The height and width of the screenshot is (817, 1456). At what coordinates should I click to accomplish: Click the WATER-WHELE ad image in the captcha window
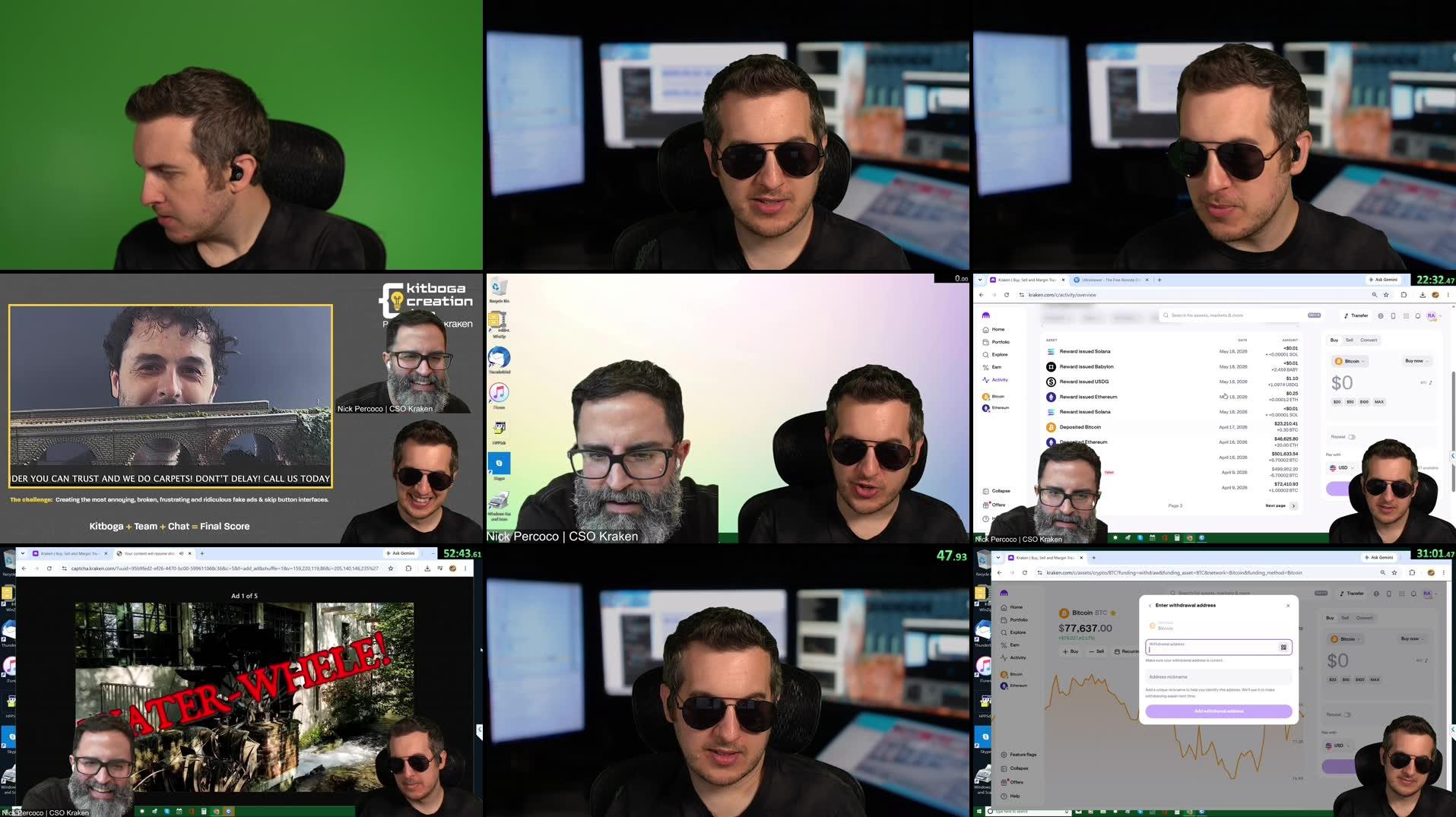pos(244,696)
